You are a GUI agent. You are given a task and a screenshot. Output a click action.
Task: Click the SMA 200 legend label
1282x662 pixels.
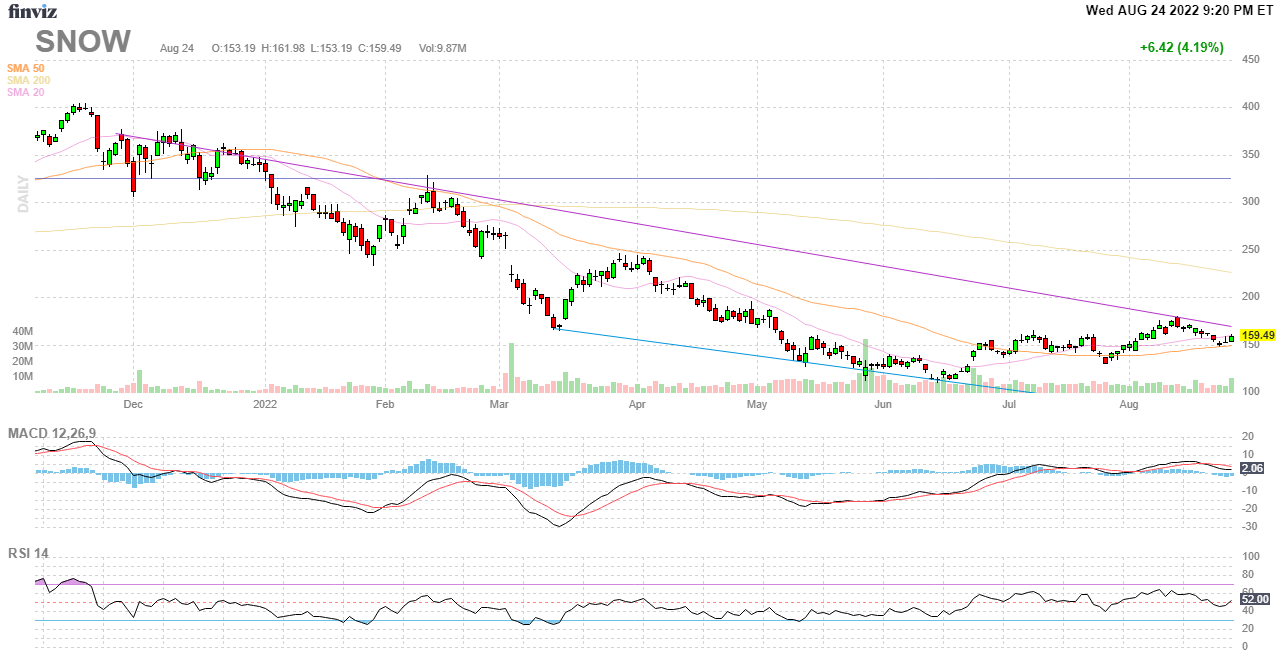point(28,80)
